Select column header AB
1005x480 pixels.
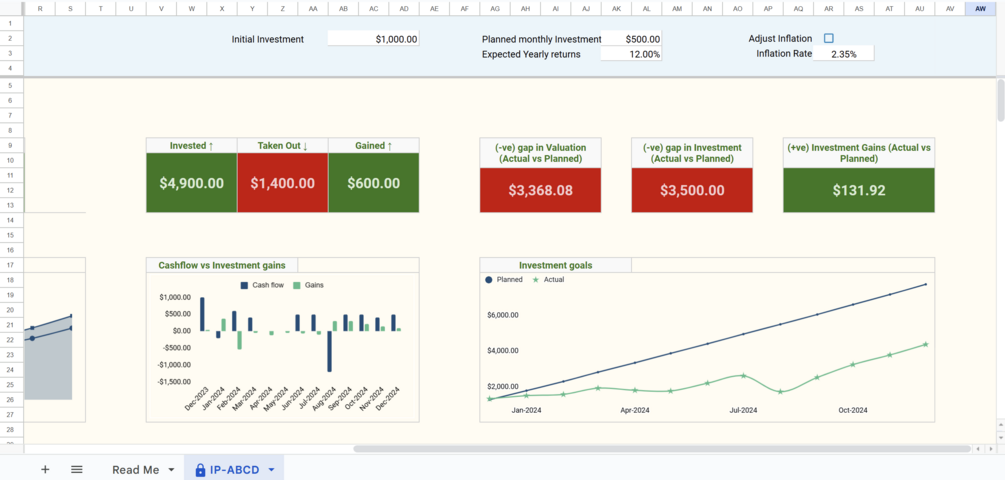click(x=344, y=8)
